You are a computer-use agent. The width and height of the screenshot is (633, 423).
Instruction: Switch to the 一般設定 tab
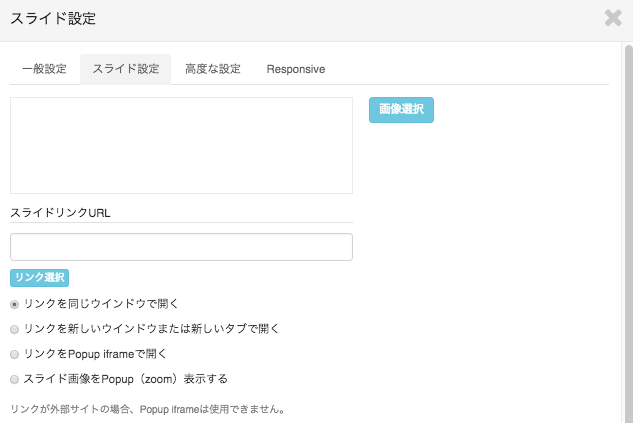(44, 69)
